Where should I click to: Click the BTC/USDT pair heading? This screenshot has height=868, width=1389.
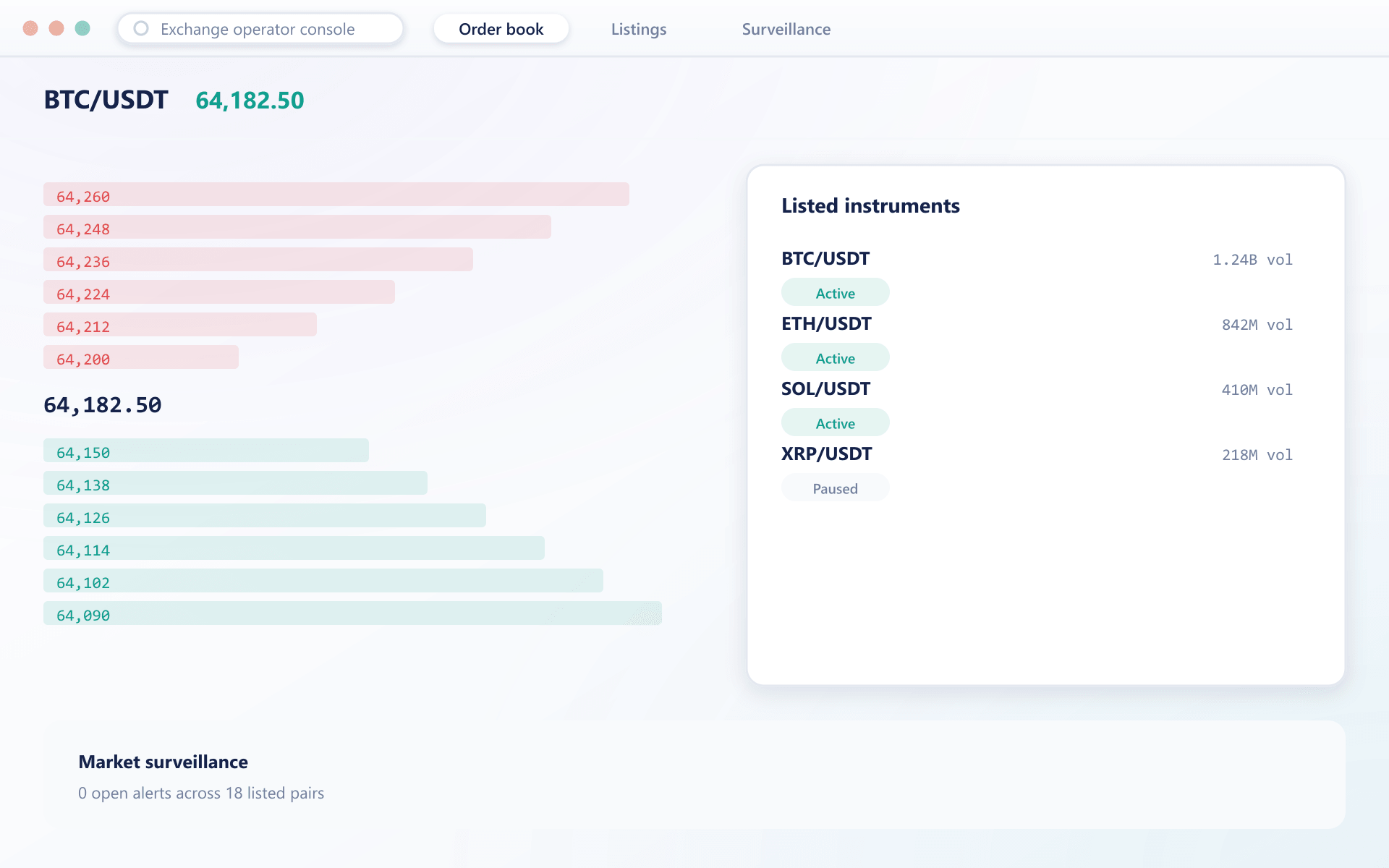tap(106, 100)
